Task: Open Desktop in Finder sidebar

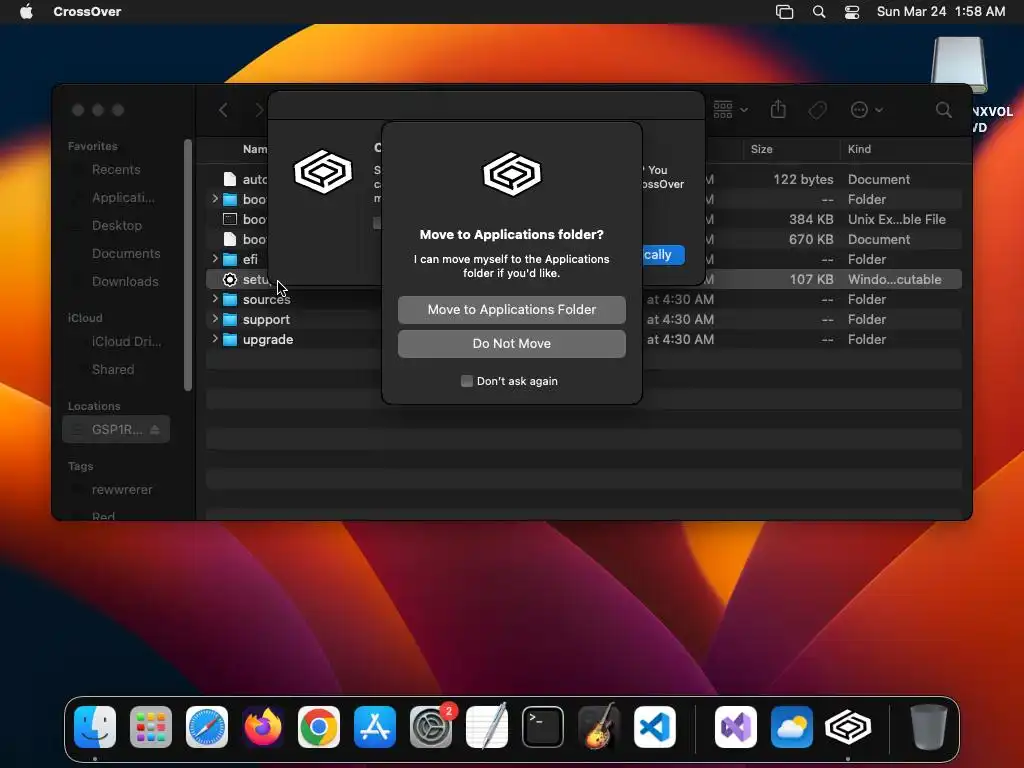Action: pos(116,225)
